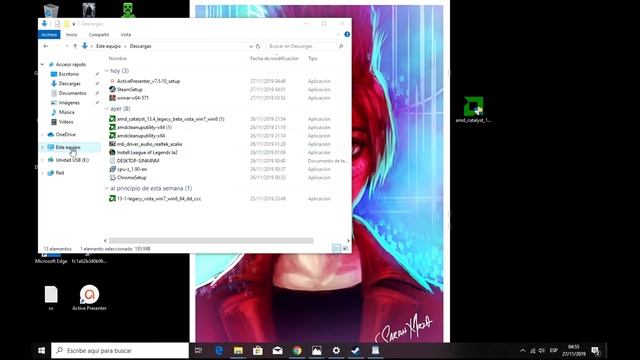This screenshot has height=360, width=640.
Task: Switch to details view layout
Action: [336, 248]
